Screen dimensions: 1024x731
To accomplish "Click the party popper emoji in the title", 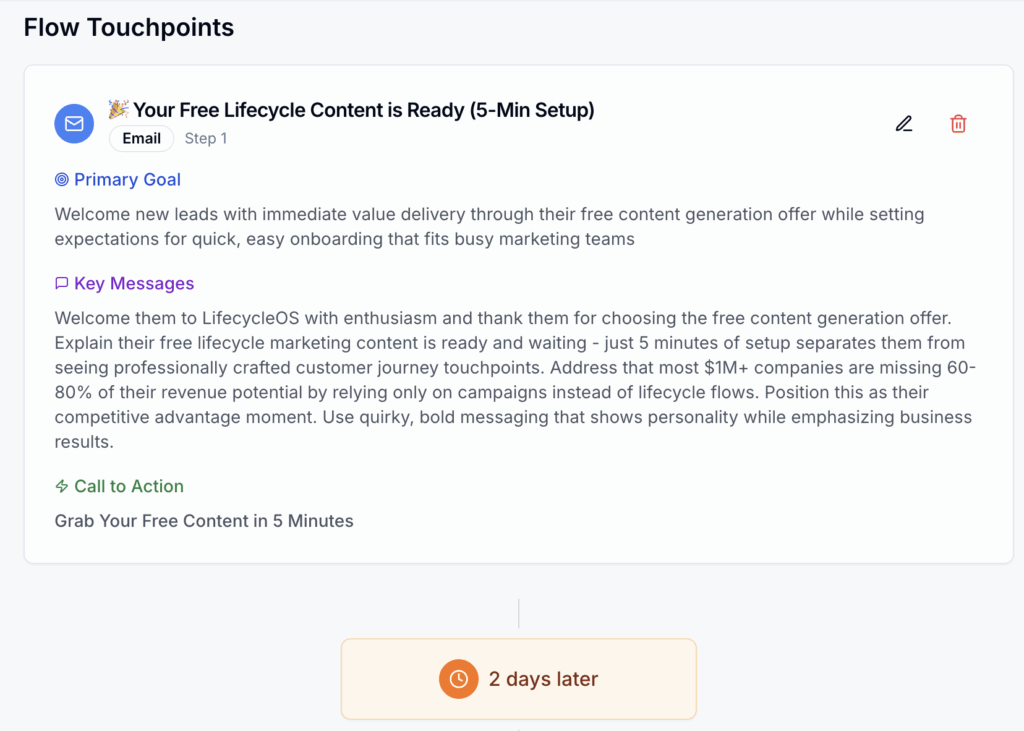I will 118,109.
